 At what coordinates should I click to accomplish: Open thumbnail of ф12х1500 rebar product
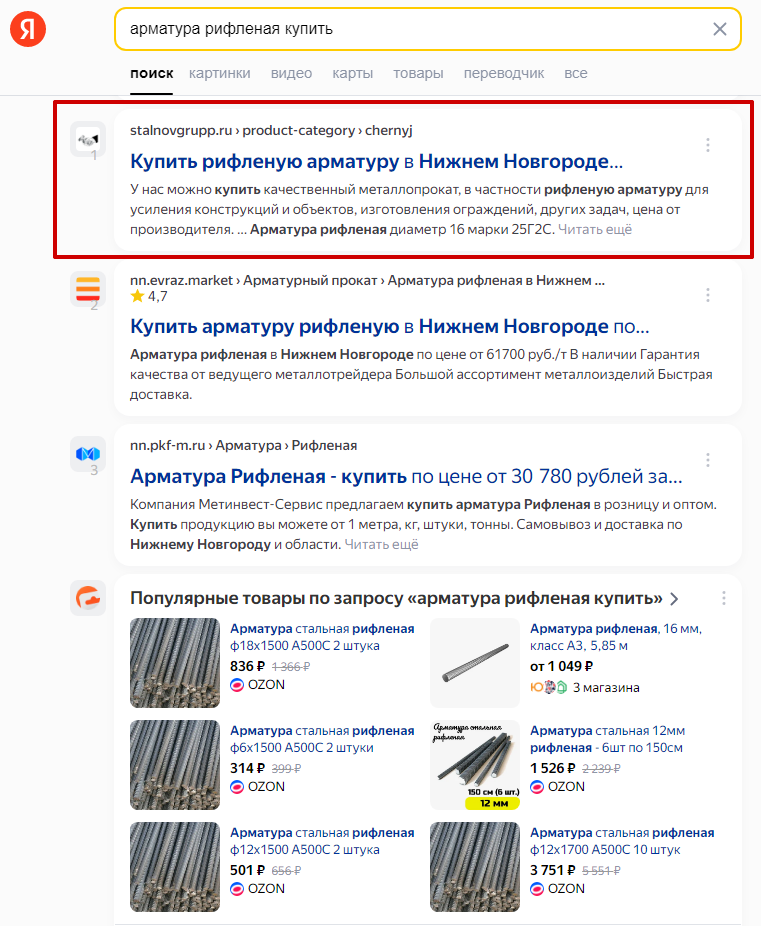(x=175, y=867)
